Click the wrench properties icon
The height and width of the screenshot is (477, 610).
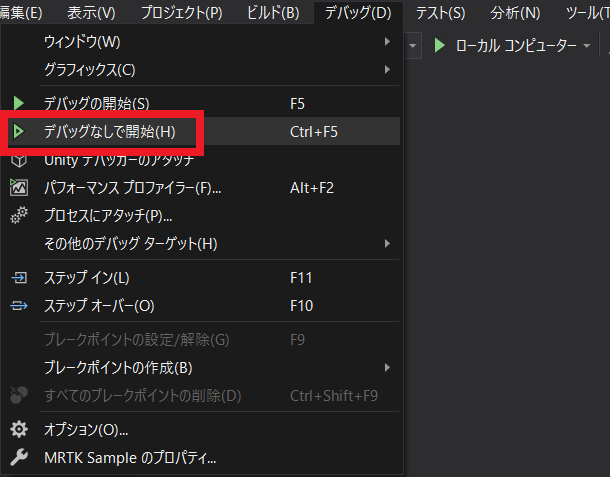(19, 457)
